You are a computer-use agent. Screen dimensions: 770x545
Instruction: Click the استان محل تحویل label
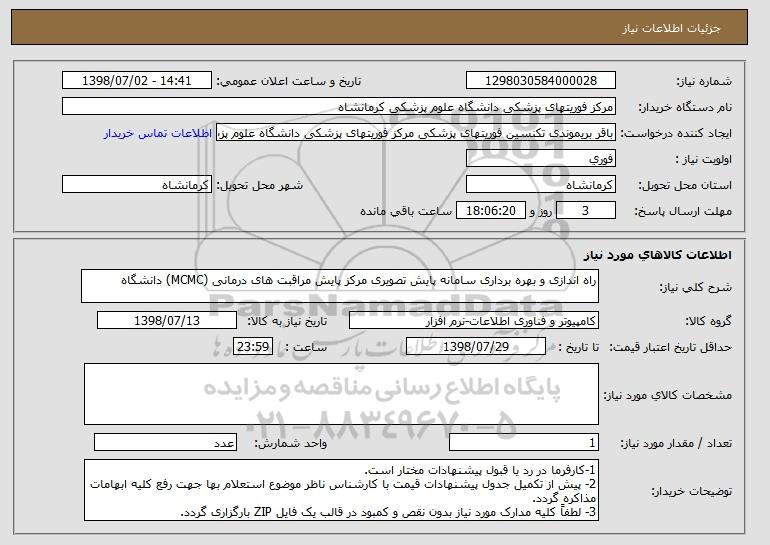point(685,185)
